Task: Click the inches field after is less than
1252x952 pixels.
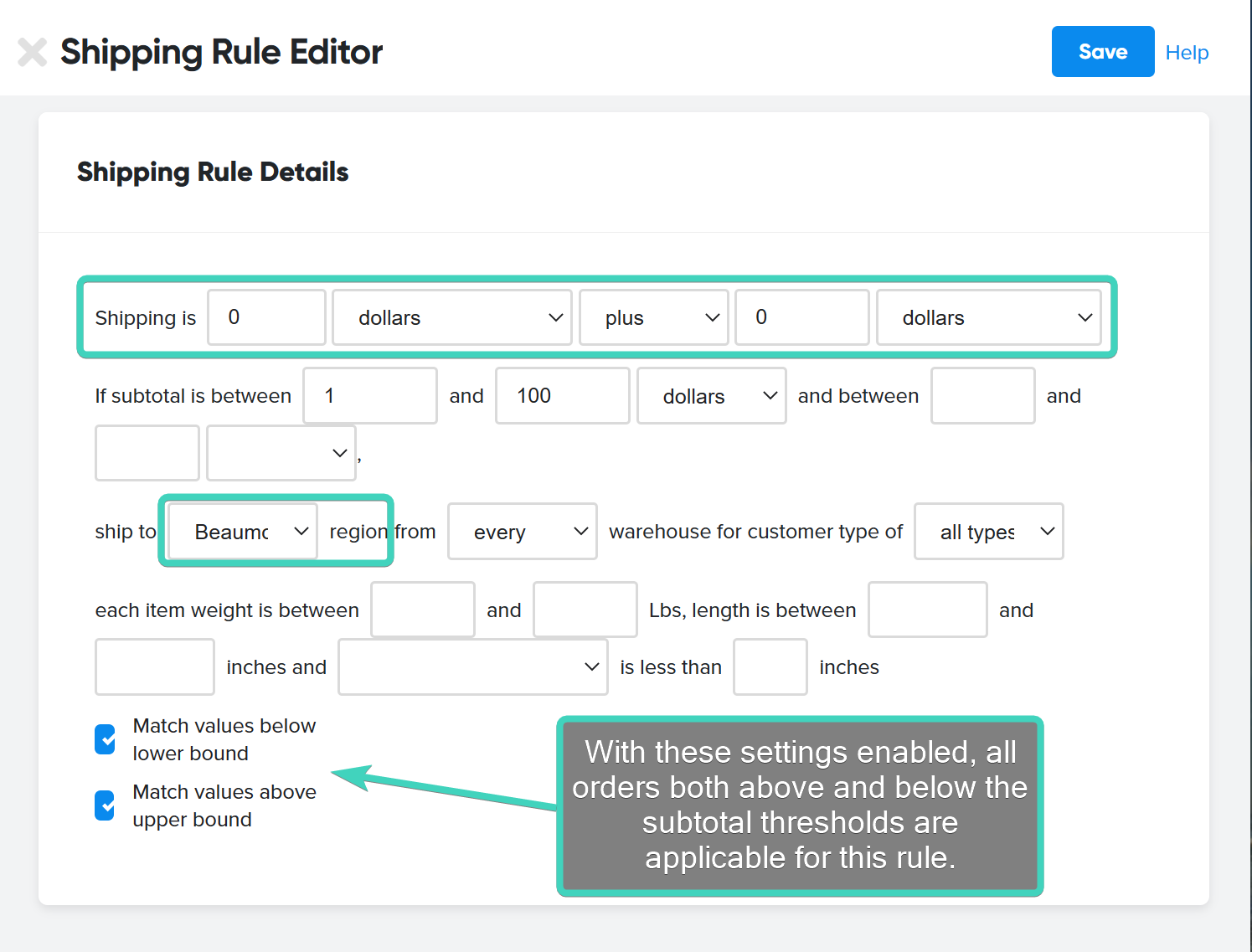Action: coord(770,666)
